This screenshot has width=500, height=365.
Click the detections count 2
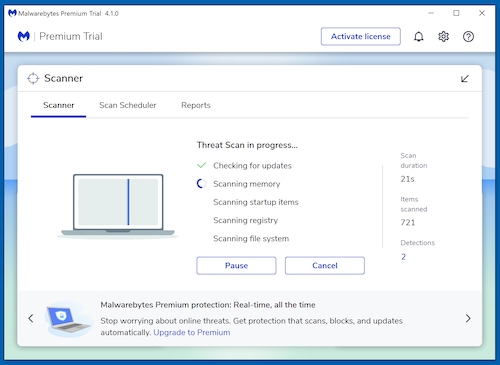pyautogui.click(x=403, y=257)
